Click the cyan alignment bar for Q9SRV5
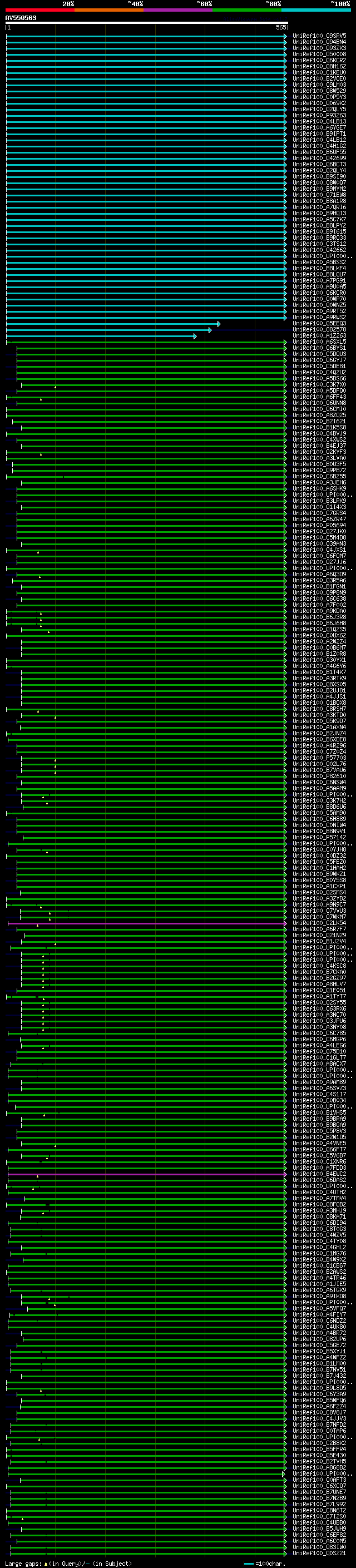The height and width of the screenshot is (1568, 356). coord(146,36)
